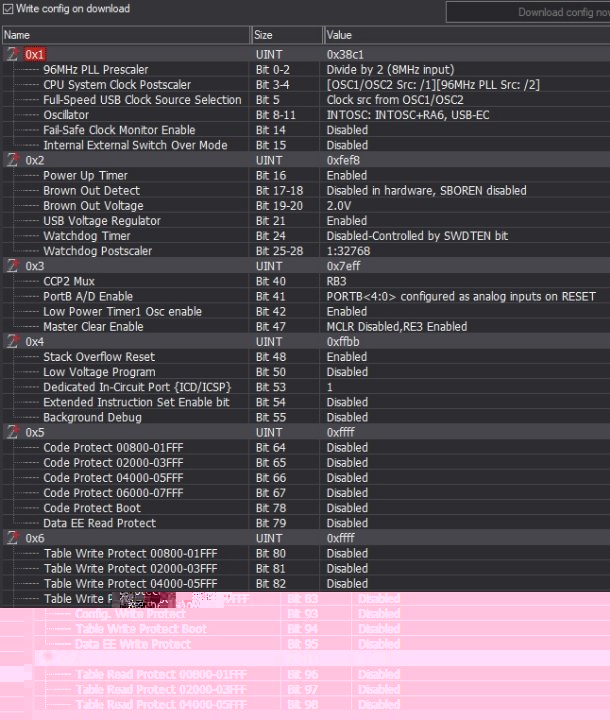Select Fail-Safe Clock Monitor Enable row
The height and width of the screenshot is (720, 610).
coord(306,130)
